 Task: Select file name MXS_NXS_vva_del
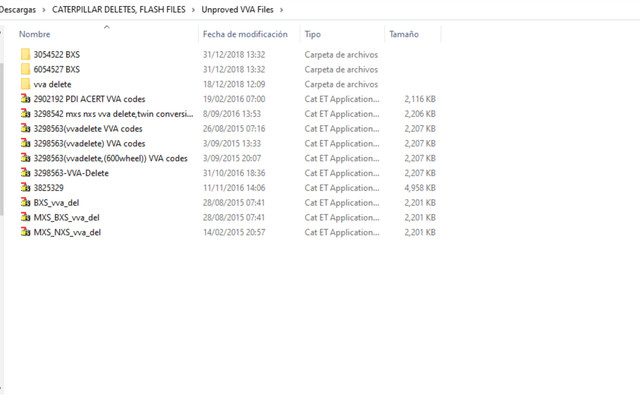(67, 232)
